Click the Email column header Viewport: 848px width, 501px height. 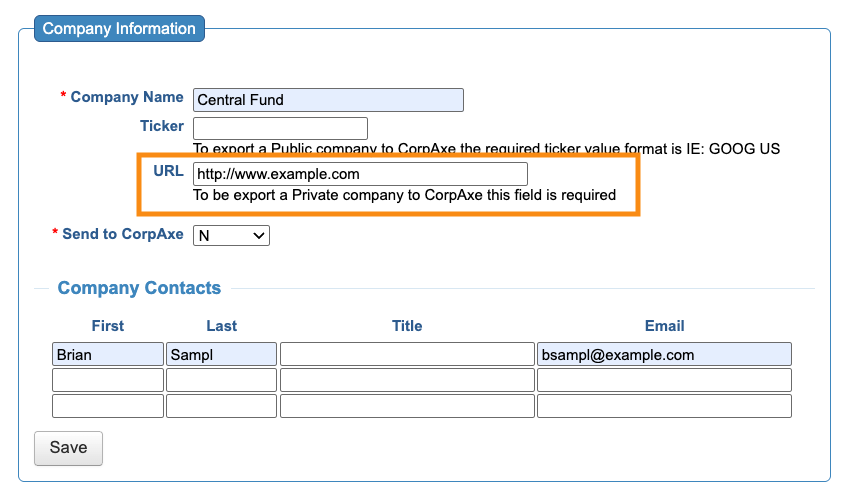point(664,326)
